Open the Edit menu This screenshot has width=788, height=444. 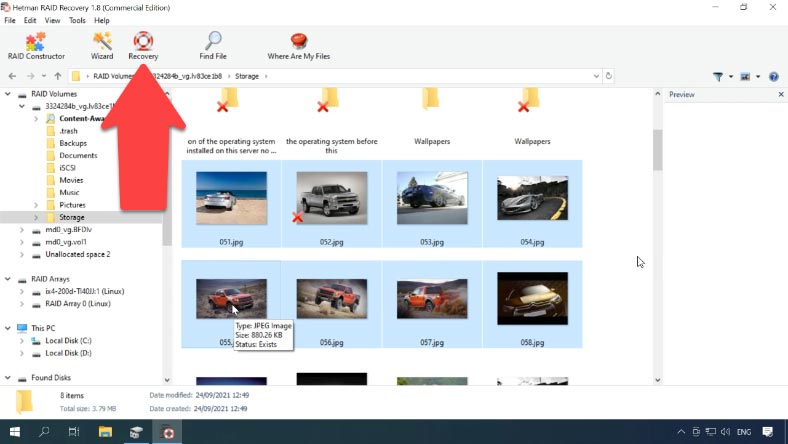pyautogui.click(x=30, y=21)
